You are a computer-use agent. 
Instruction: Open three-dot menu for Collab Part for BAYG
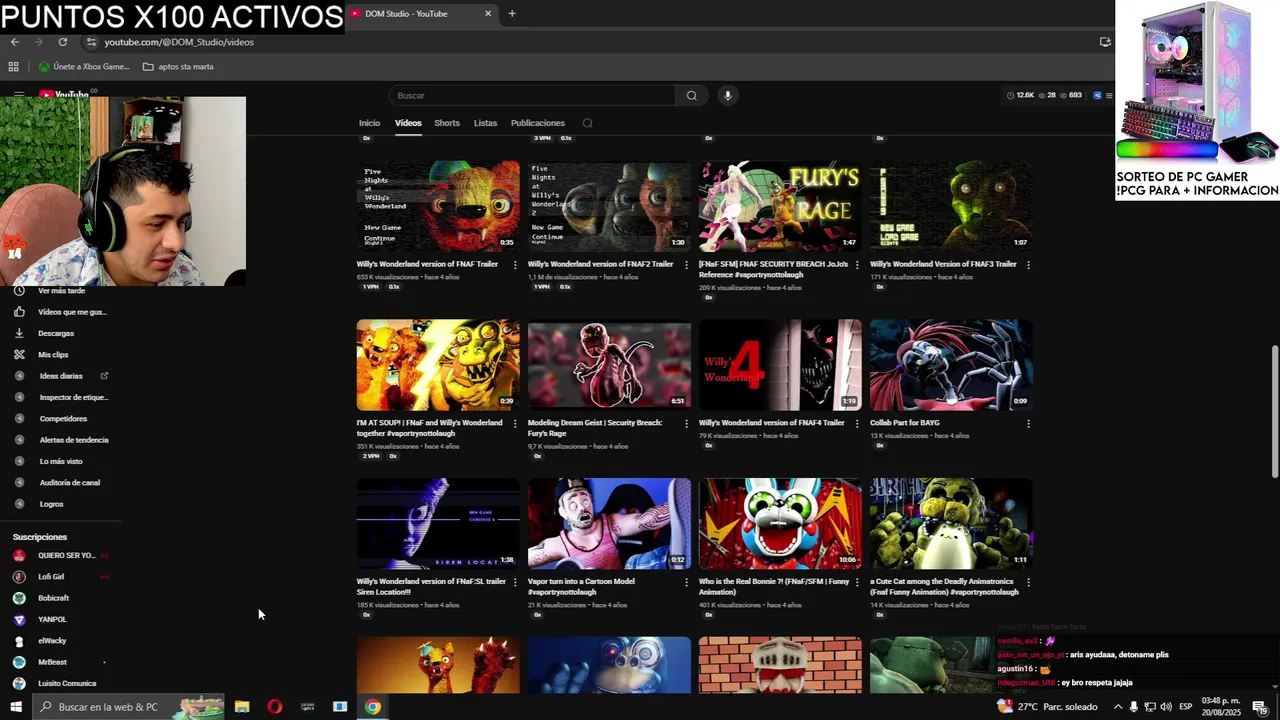(1028, 423)
